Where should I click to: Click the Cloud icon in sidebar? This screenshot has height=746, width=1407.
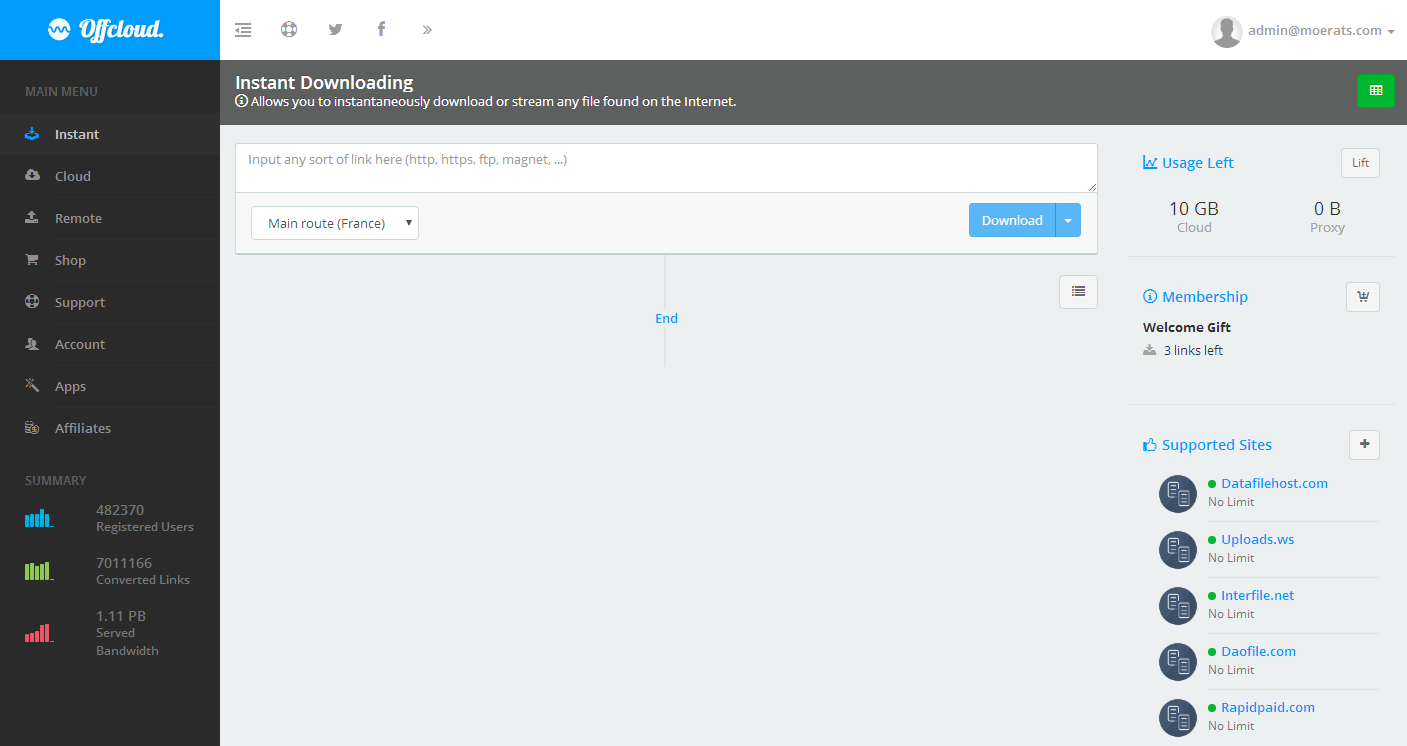coord(32,176)
